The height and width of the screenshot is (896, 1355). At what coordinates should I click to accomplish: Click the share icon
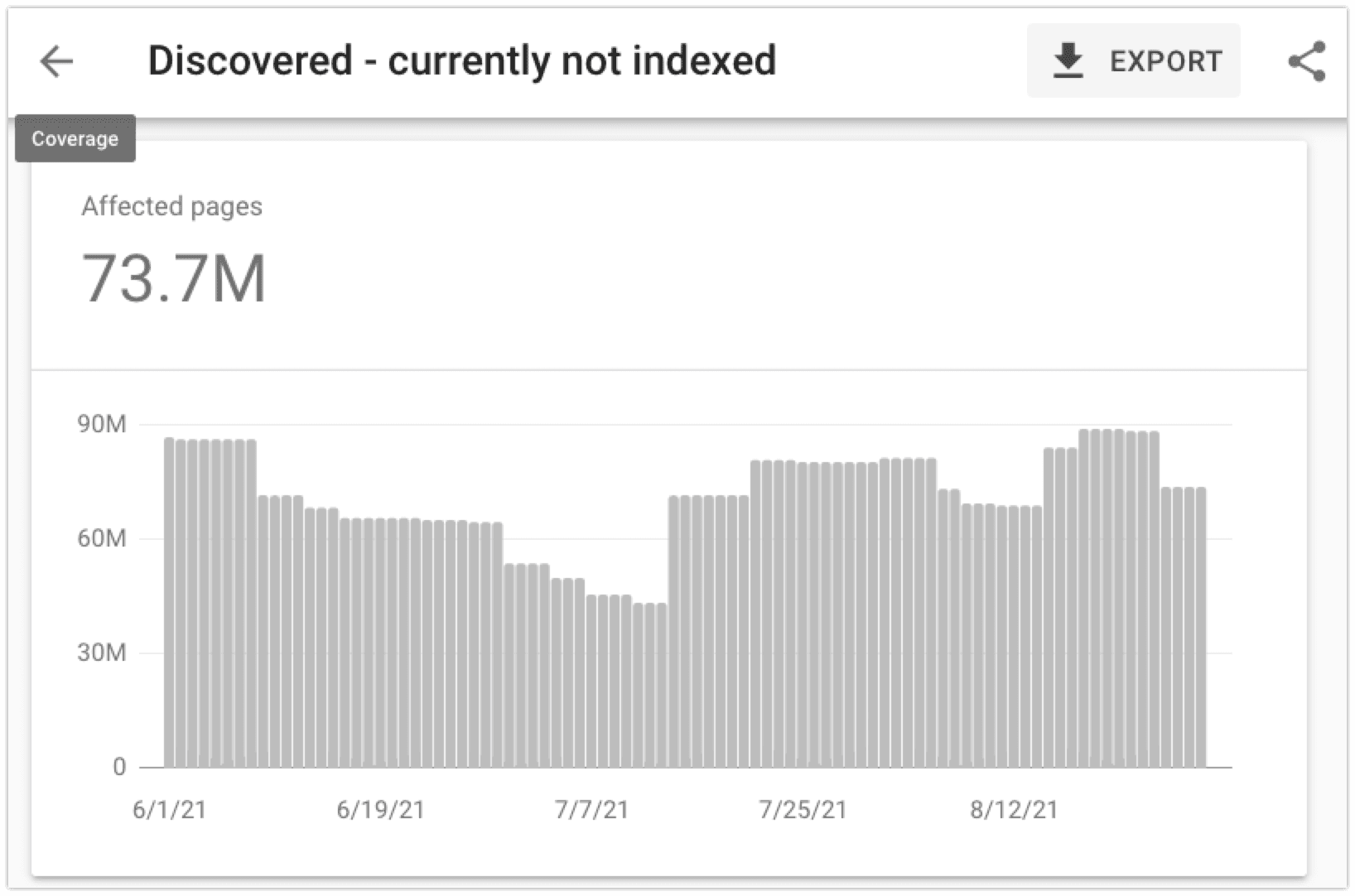(x=1306, y=61)
